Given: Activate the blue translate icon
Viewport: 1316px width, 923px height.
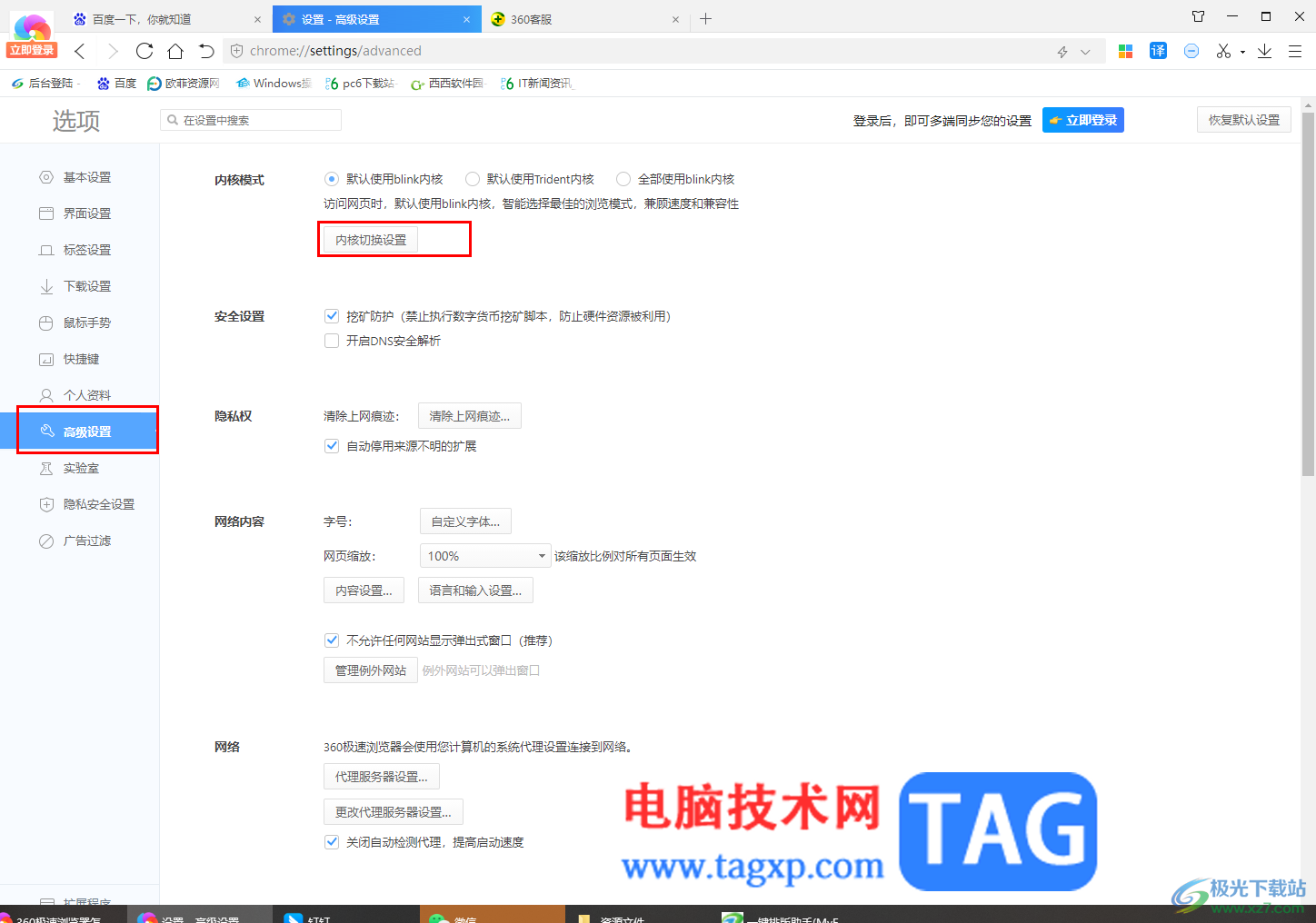Looking at the screenshot, I should (x=1158, y=51).
